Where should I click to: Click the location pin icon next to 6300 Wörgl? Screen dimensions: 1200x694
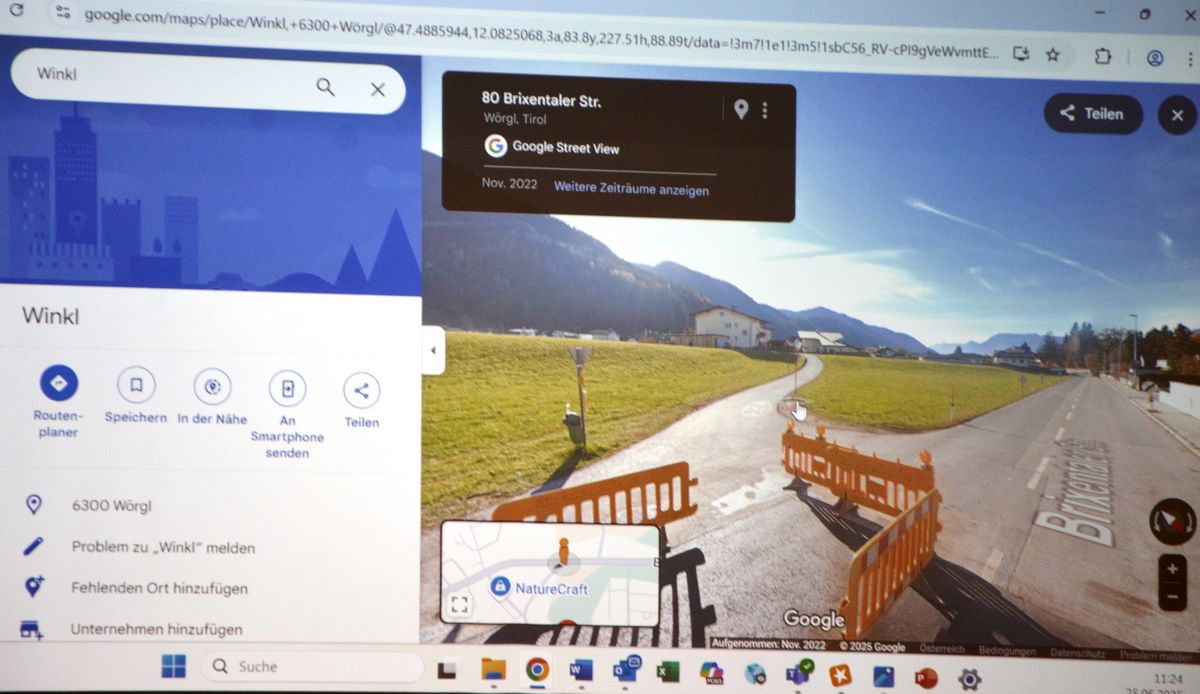click(33, 504)
